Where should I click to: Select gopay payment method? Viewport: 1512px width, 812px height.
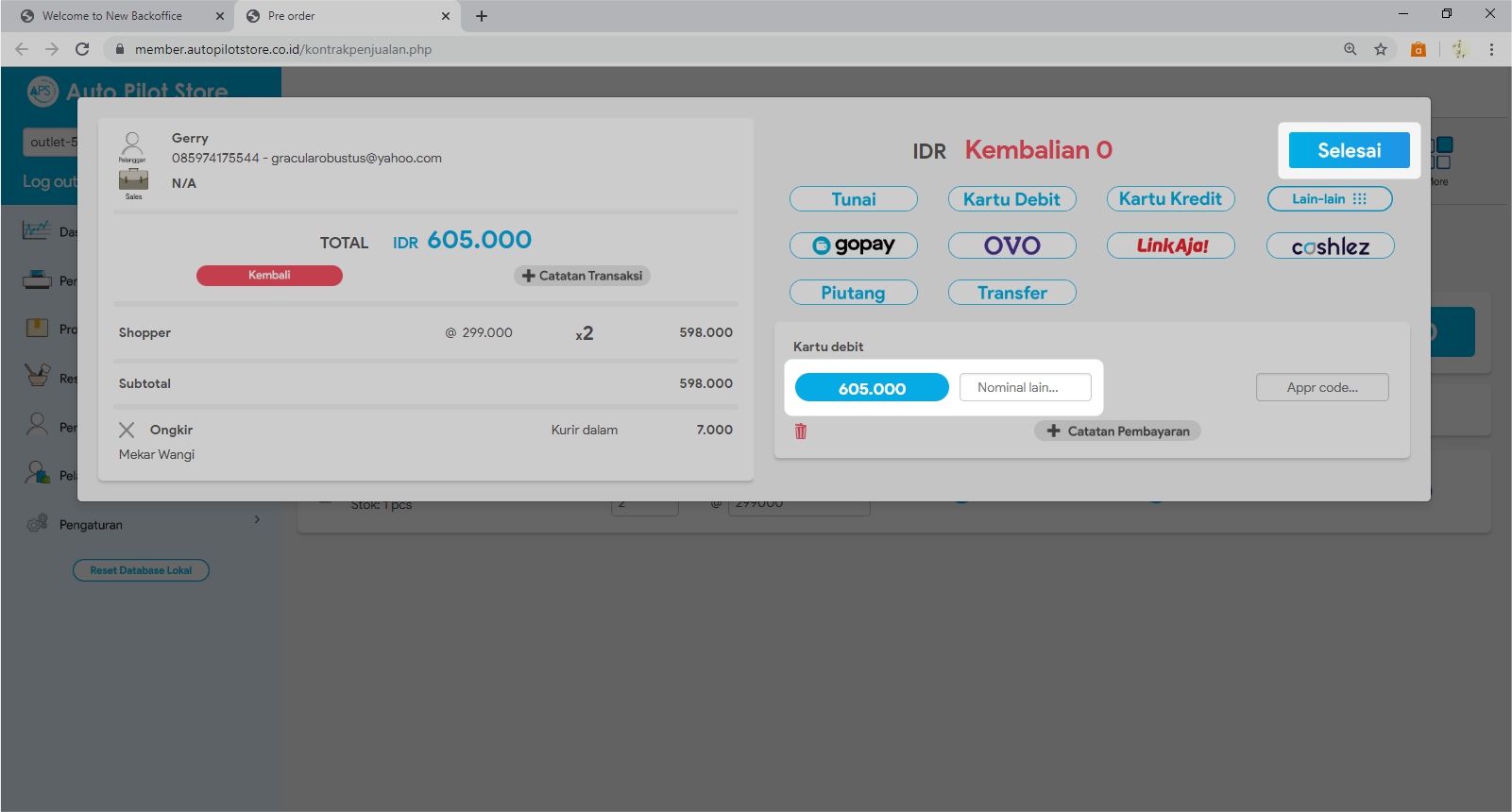pyautogui.click(x=854, y=245)
